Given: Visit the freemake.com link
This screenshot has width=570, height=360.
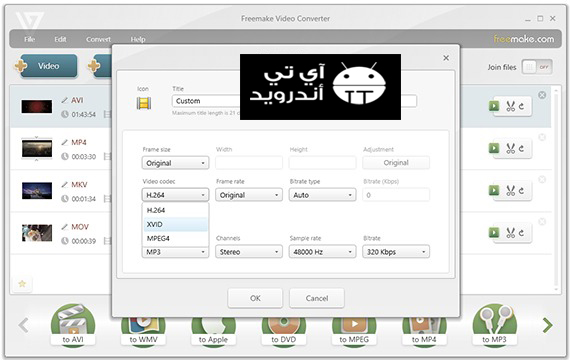Looking at the screenshot, I should pyautogui.click(x=524, y=39).
